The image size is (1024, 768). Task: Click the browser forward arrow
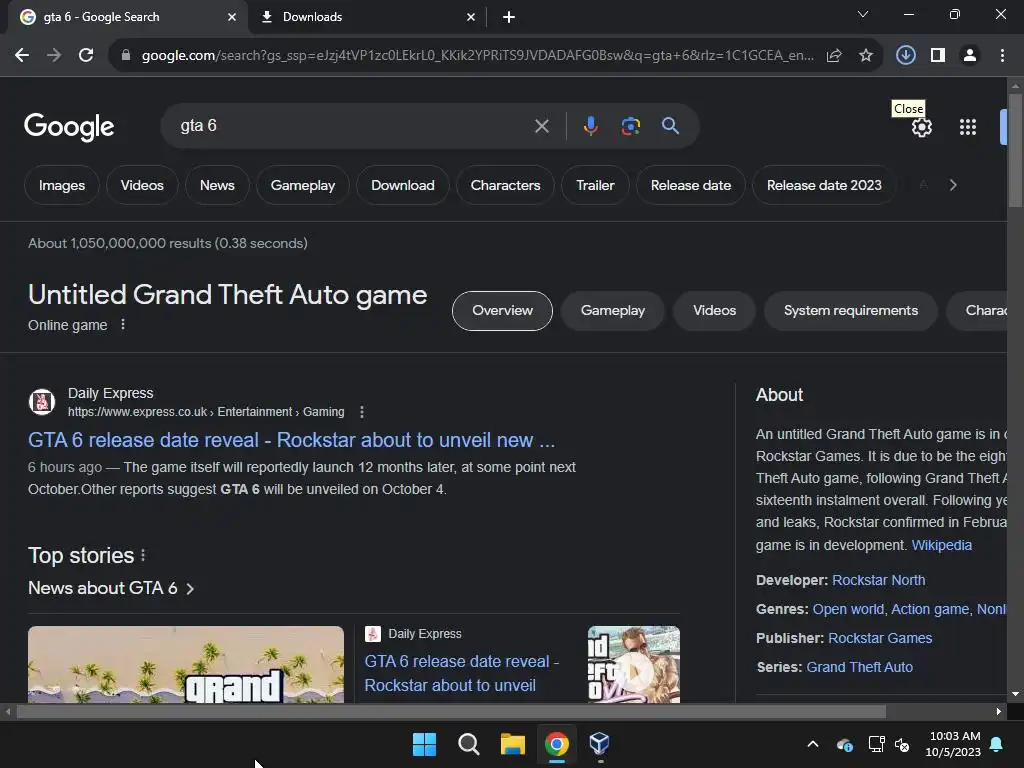pos(54,56)
